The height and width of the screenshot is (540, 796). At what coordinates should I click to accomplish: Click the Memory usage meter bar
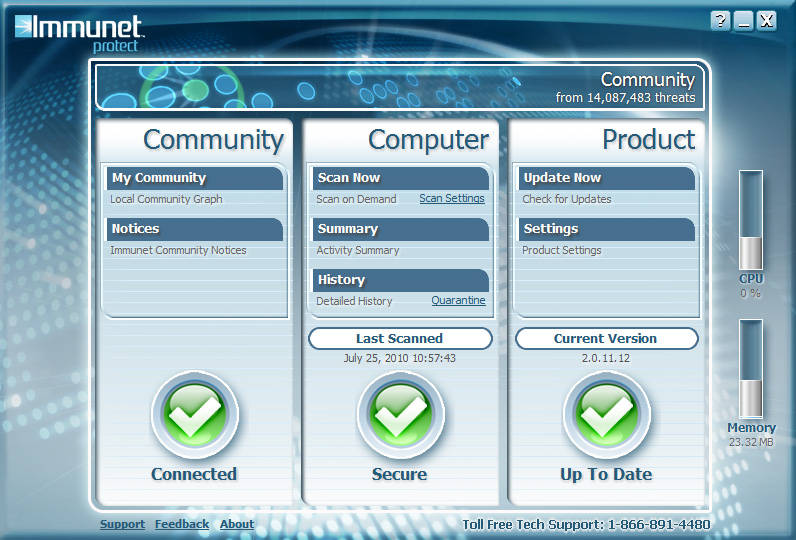pyautogui.click(x=751, y=368)
